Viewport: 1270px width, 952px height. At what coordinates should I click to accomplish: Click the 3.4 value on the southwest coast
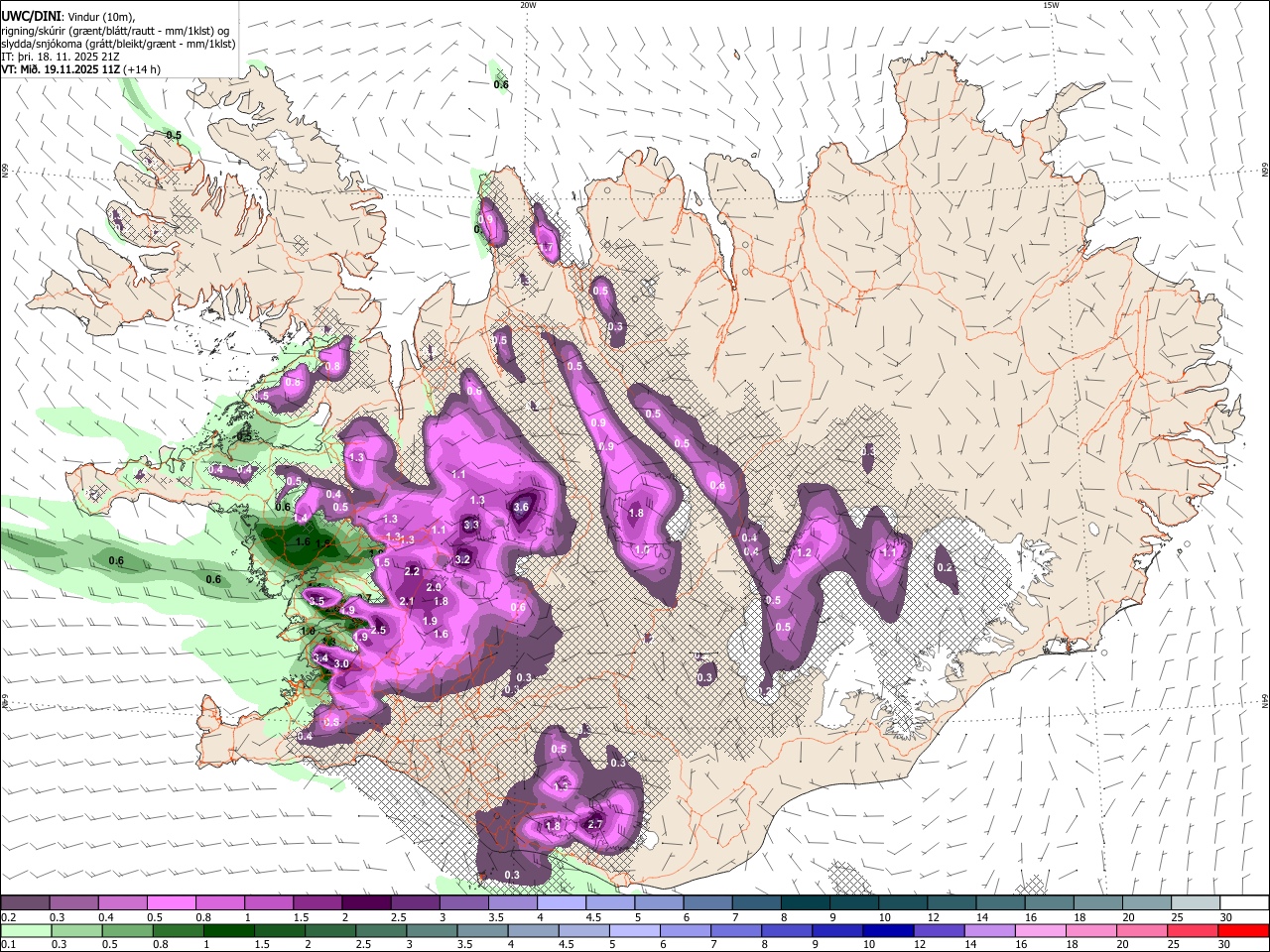pos(320,657)
